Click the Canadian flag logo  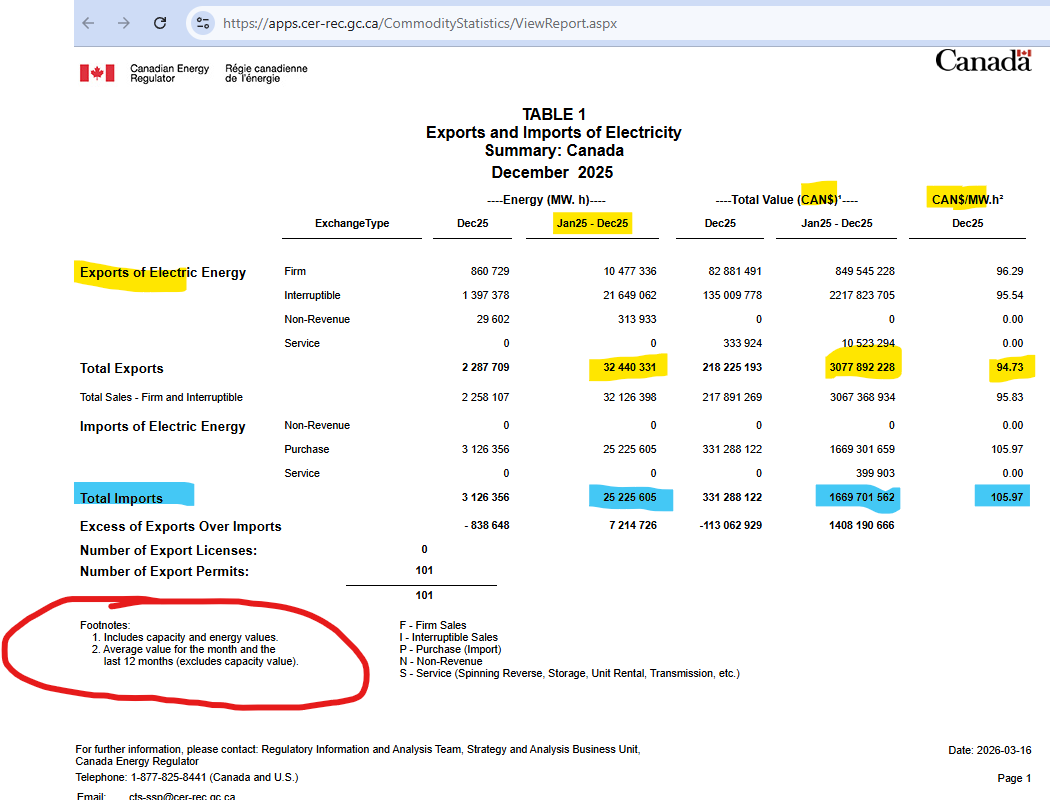[x=97, y=73]
